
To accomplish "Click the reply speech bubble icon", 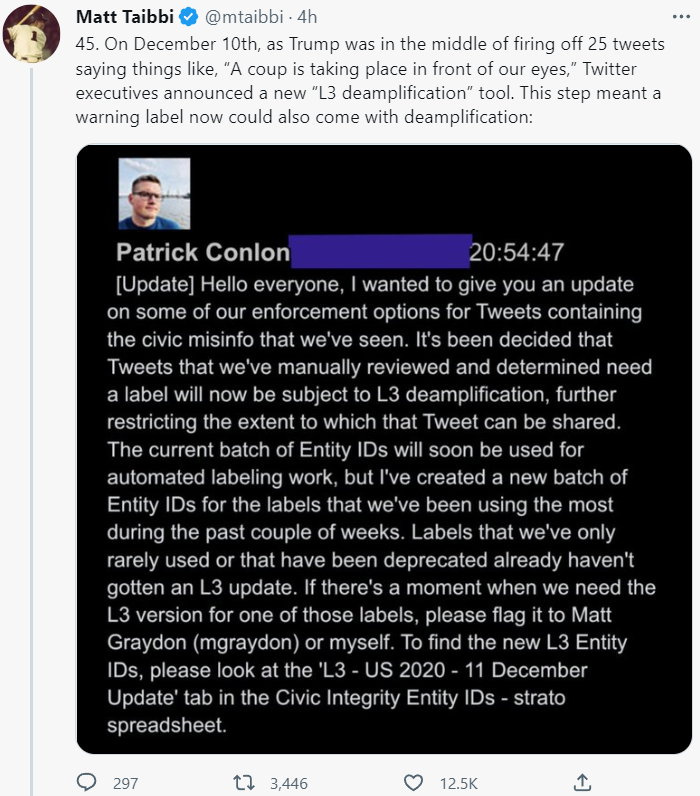I will pos(87,782).
